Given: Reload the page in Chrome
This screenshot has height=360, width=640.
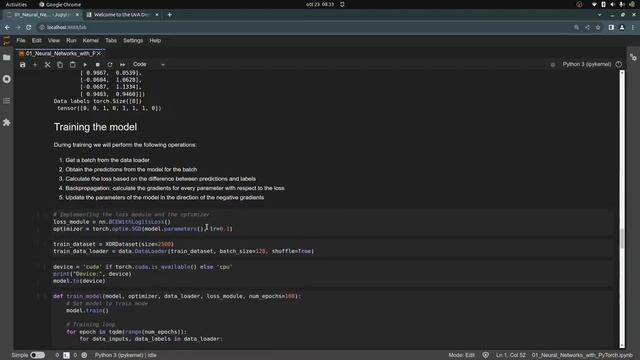Looking at the screenshot, I should pyautogui.click(x=29, y=27).
